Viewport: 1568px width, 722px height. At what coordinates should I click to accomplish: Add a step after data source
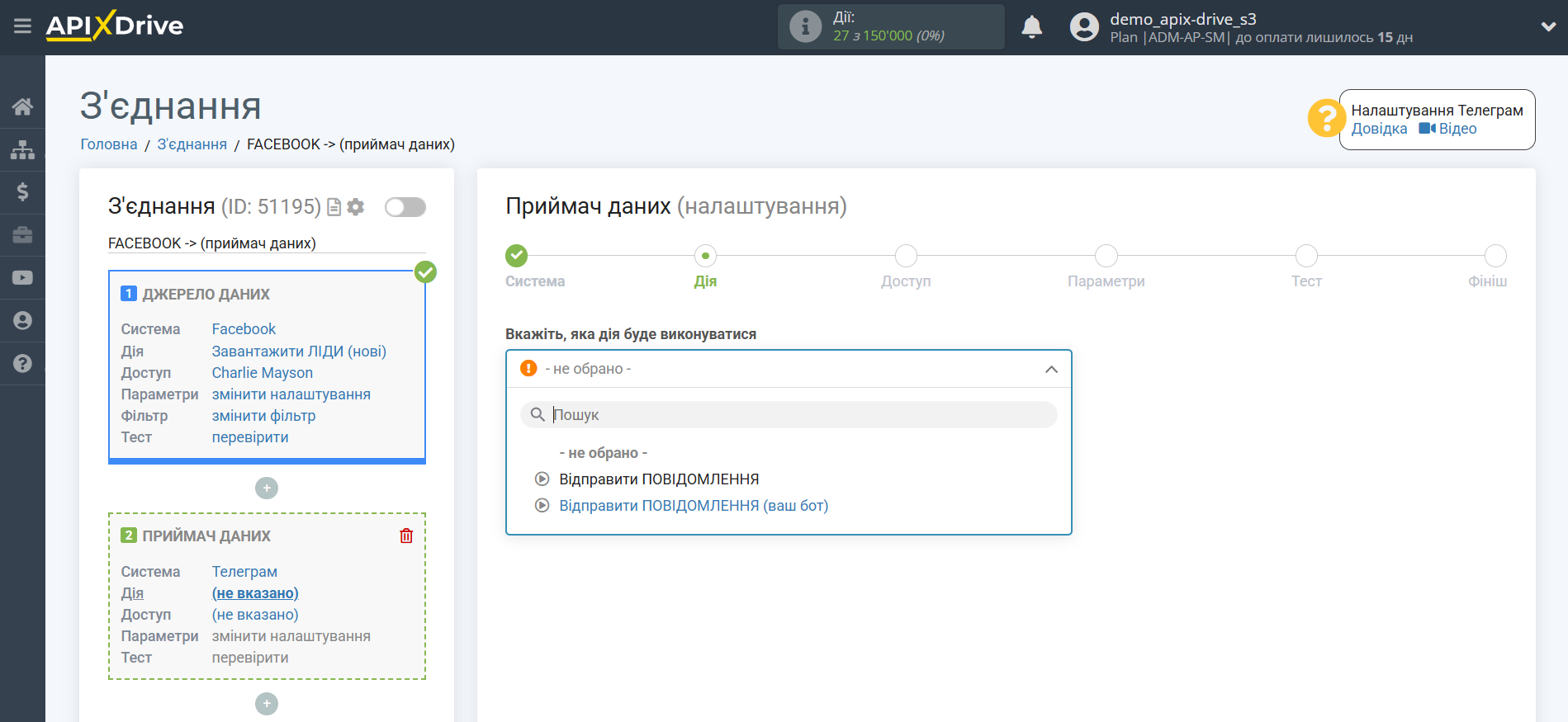(x=267, y=488)
